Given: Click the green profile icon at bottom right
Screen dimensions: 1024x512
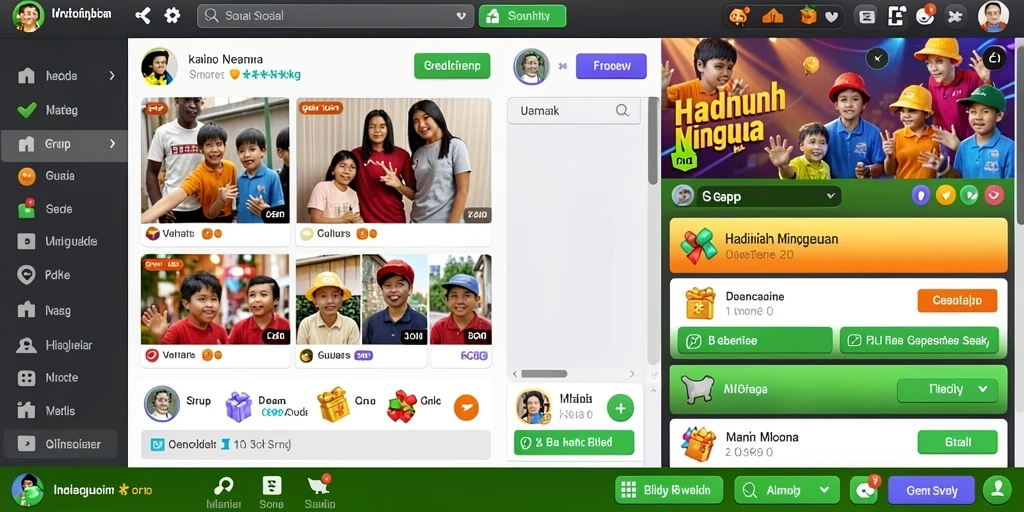Looking at the screenshot, I should 997,489.
